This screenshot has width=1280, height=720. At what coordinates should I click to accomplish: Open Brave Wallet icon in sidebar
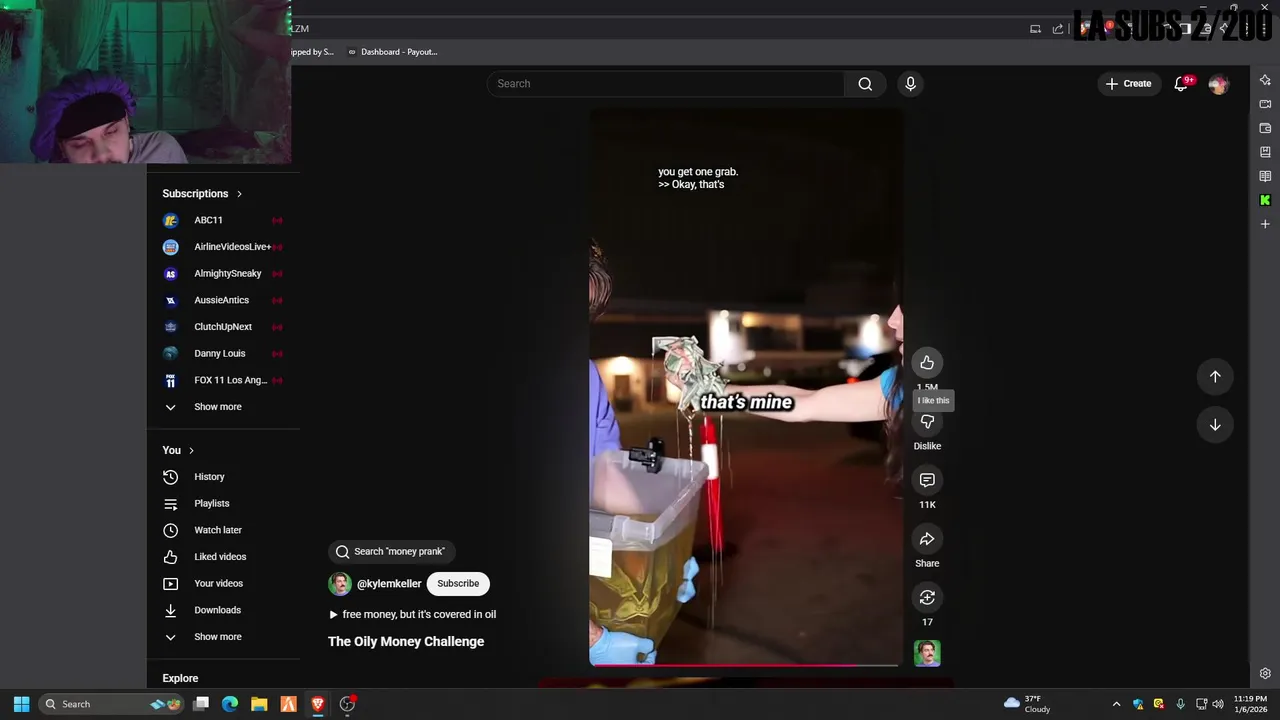[x=1265, y=128]
